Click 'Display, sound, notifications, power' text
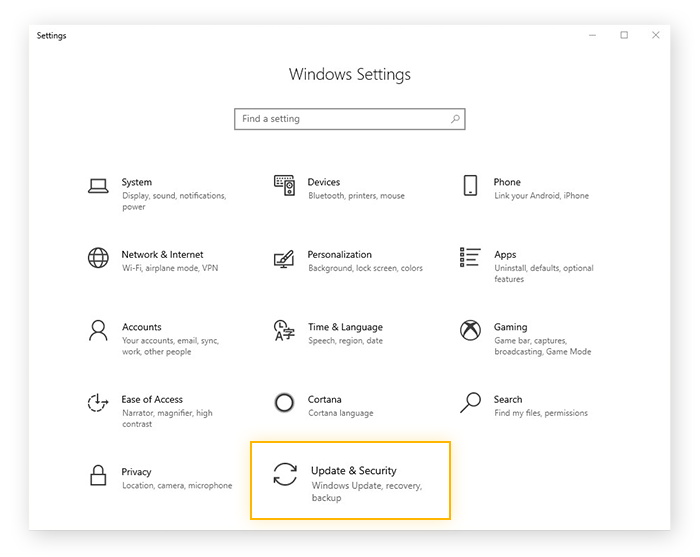This screenshot has width=700, height=557. (x=174, y=201)
